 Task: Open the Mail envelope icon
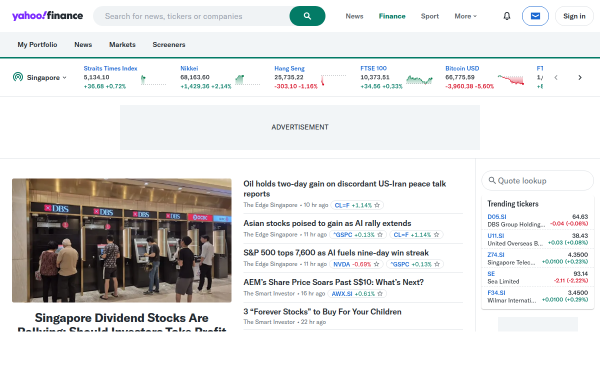(x=535, y=16)
